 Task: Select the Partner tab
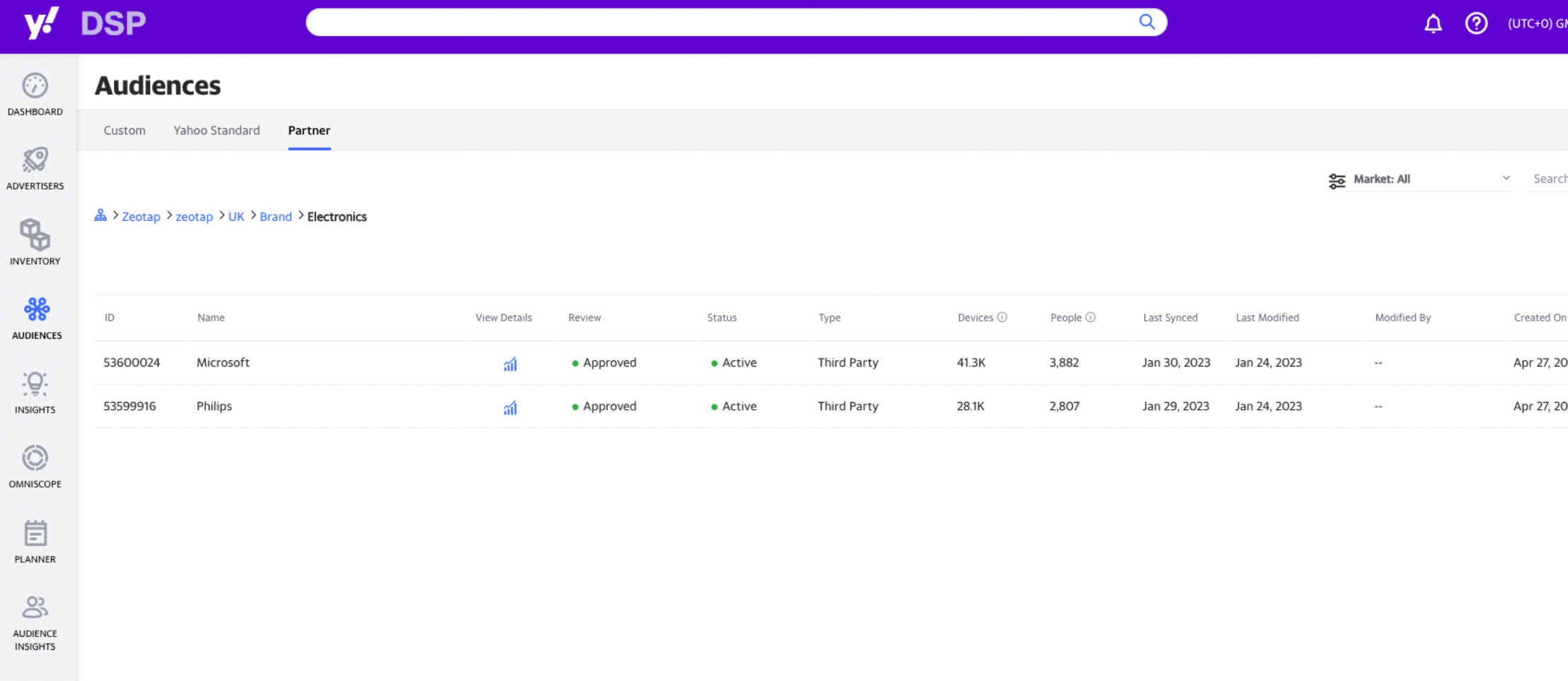point(309,130)
